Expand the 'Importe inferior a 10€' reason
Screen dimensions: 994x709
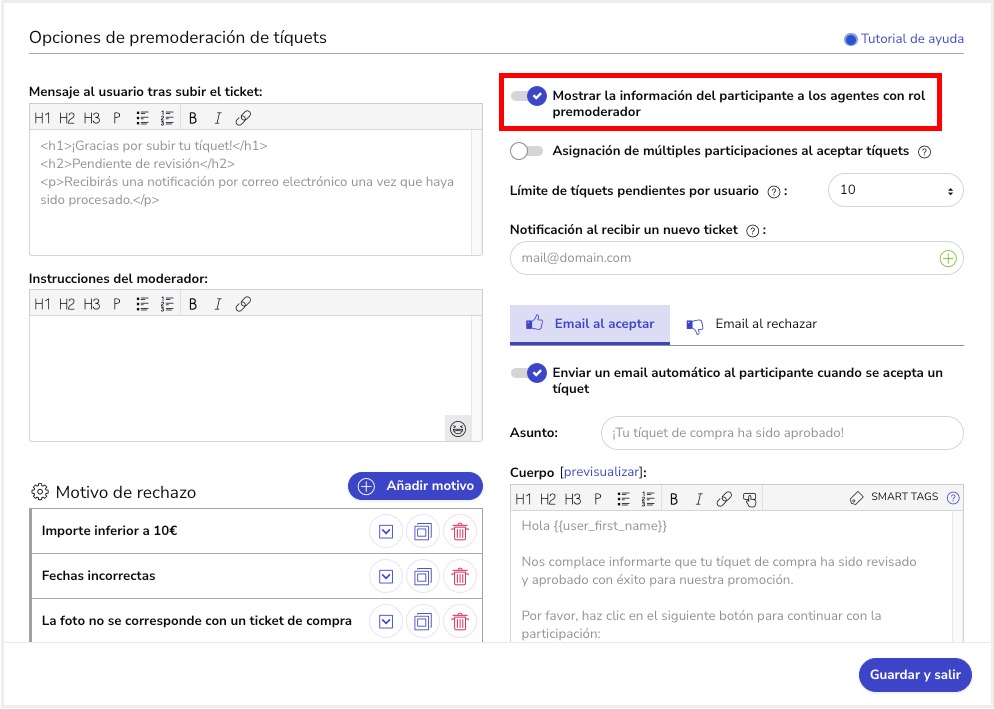point(386,532)
